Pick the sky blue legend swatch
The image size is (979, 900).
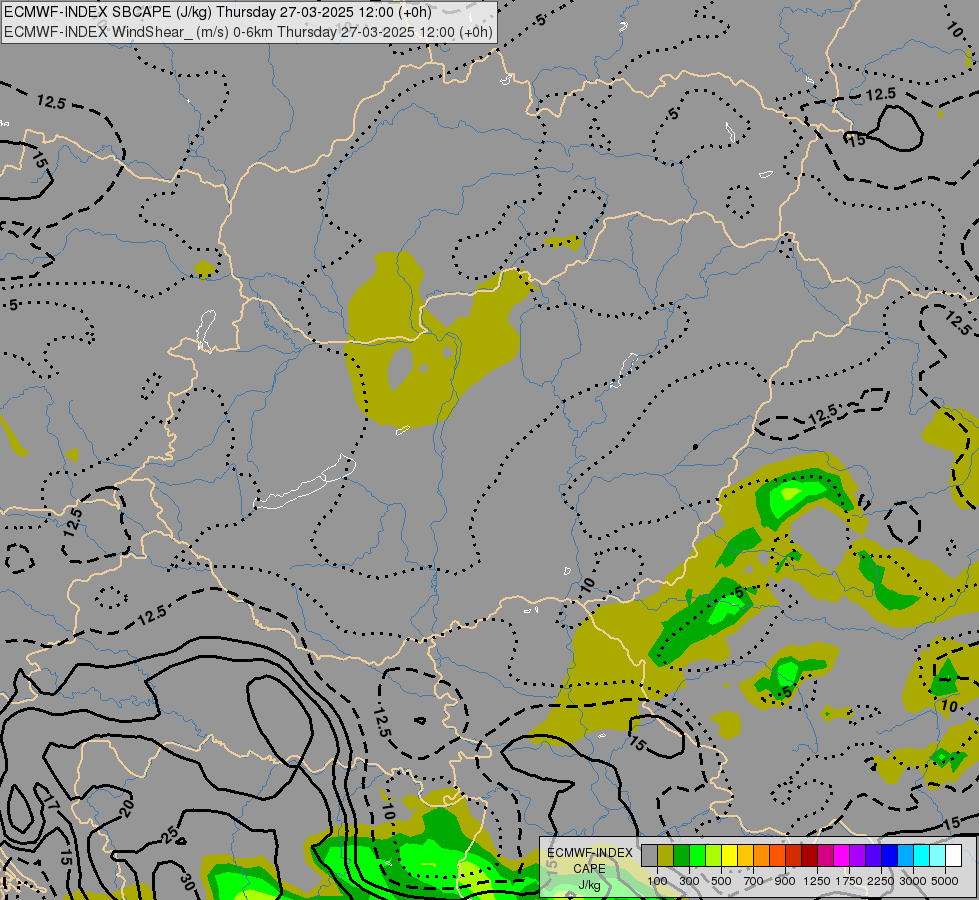click(905, 855)
